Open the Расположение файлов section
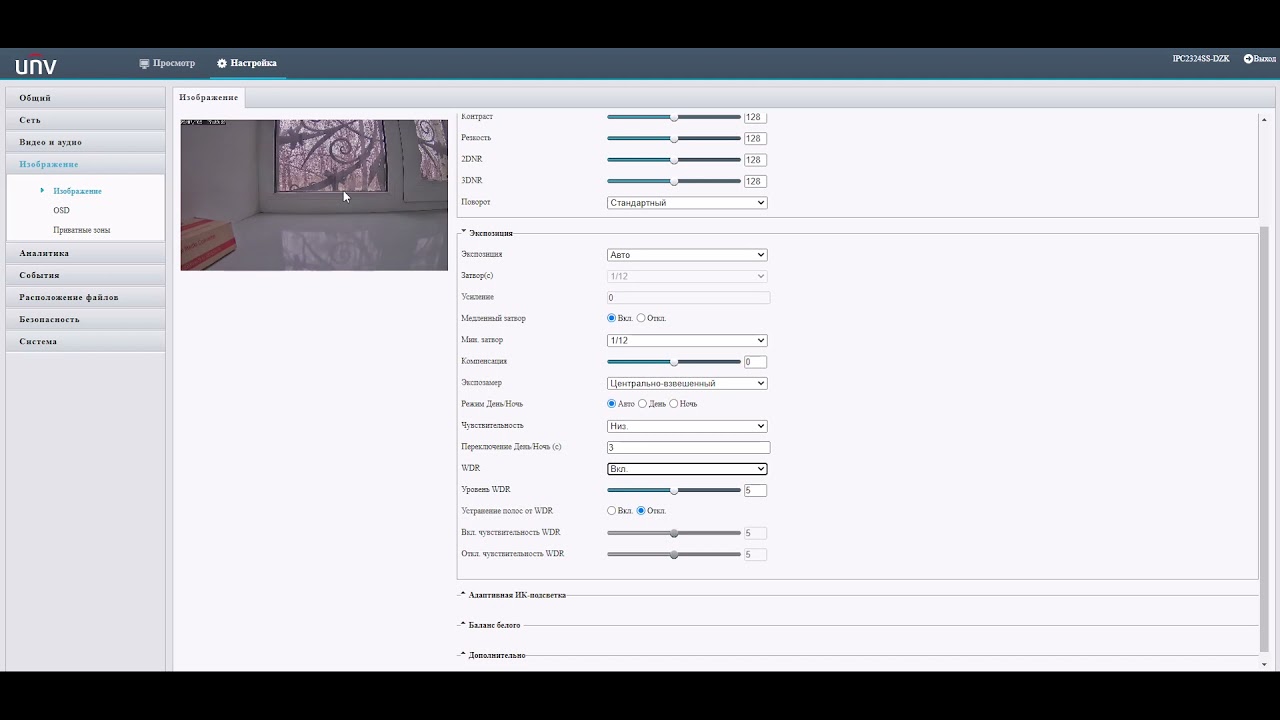Image resolution: width=1280 pixels, height=720 pixels. tap(85, 297)
